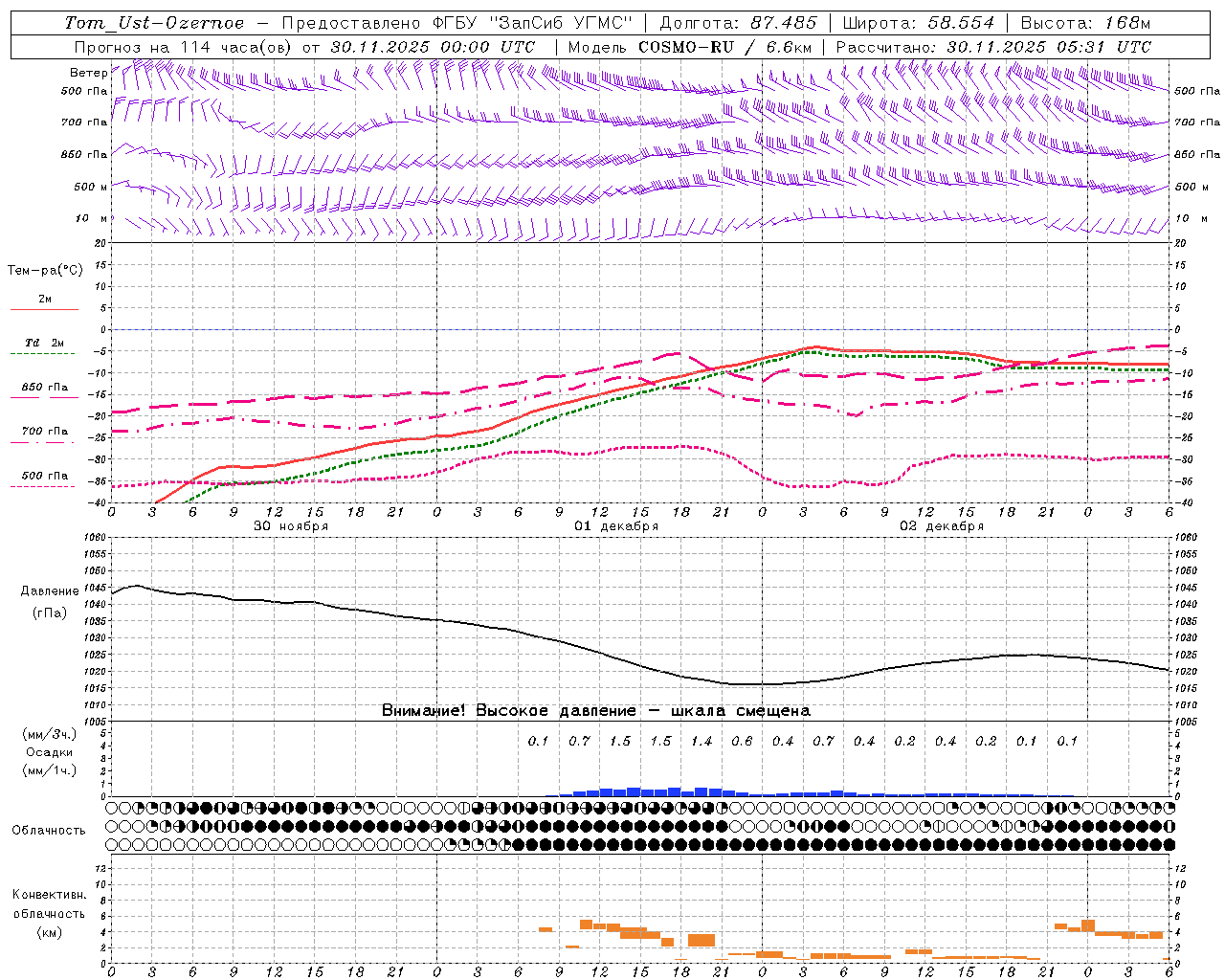Click the Рассчитано: 30.11.2025 05:31 UTC timestamp

993,47
